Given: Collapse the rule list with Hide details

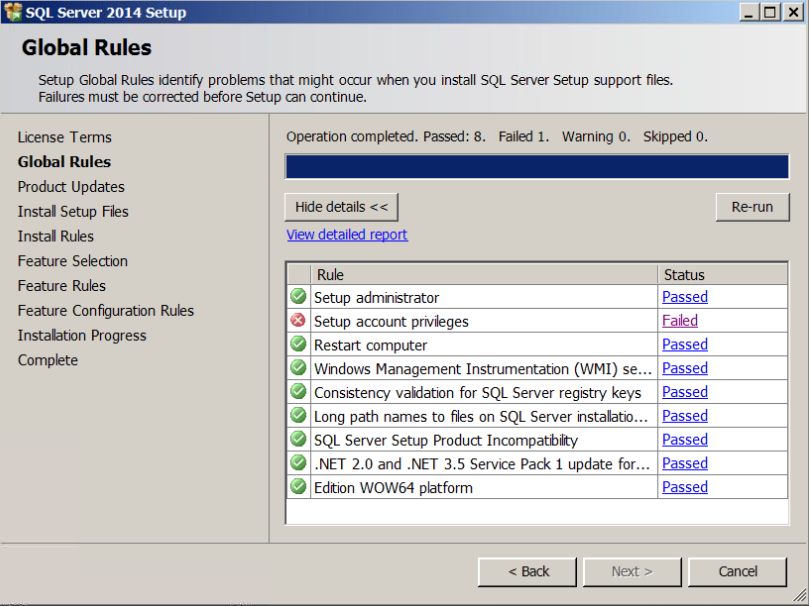Looking at the screenshot, I should point(341,207).
